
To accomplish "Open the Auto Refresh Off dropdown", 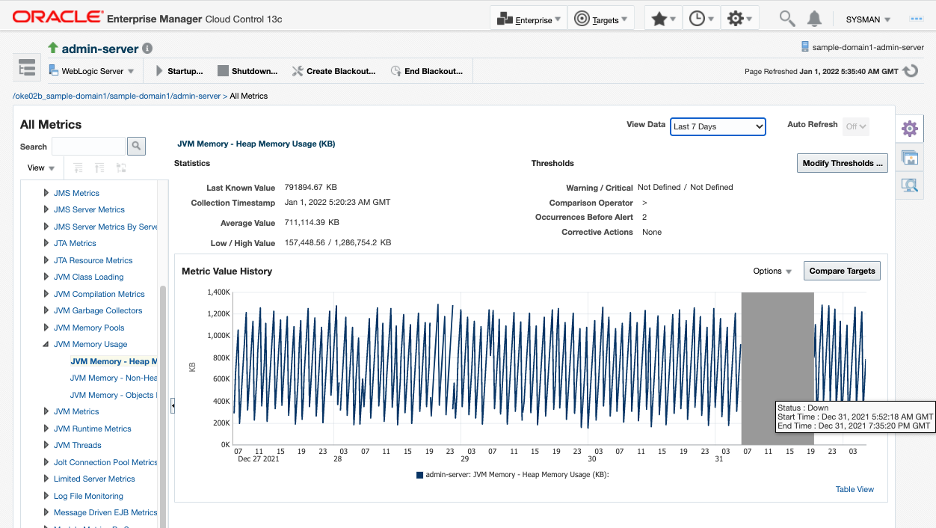I will coord(855,126).
